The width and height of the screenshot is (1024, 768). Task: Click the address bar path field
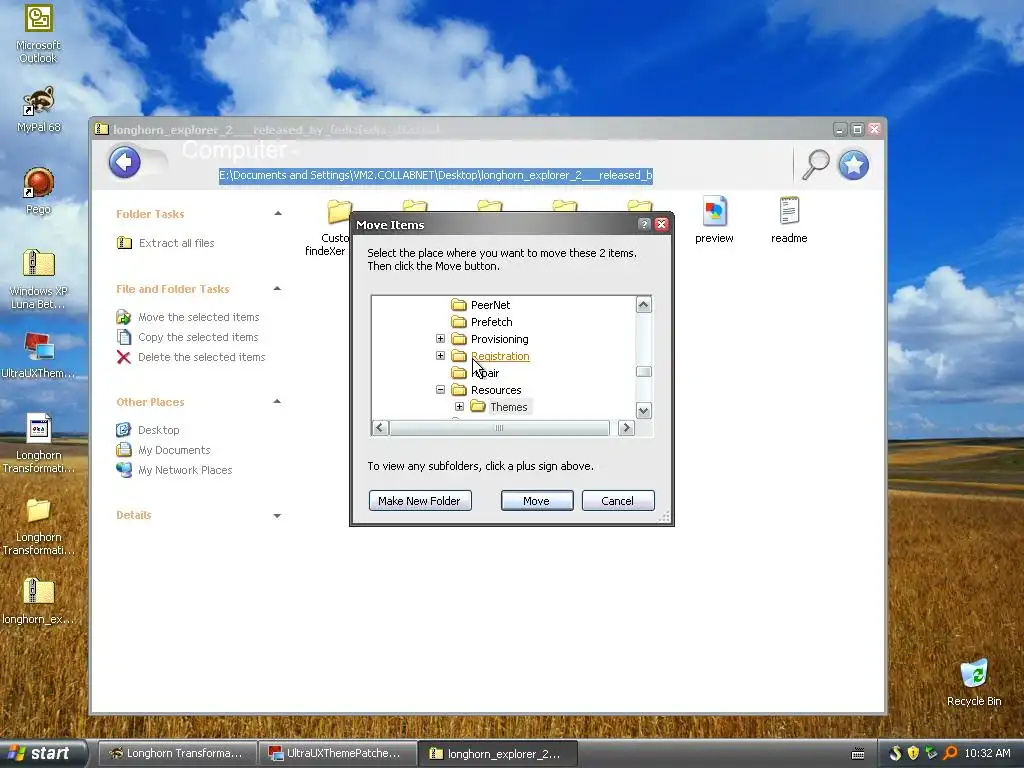pyautogui.click(x=436, y=175)
